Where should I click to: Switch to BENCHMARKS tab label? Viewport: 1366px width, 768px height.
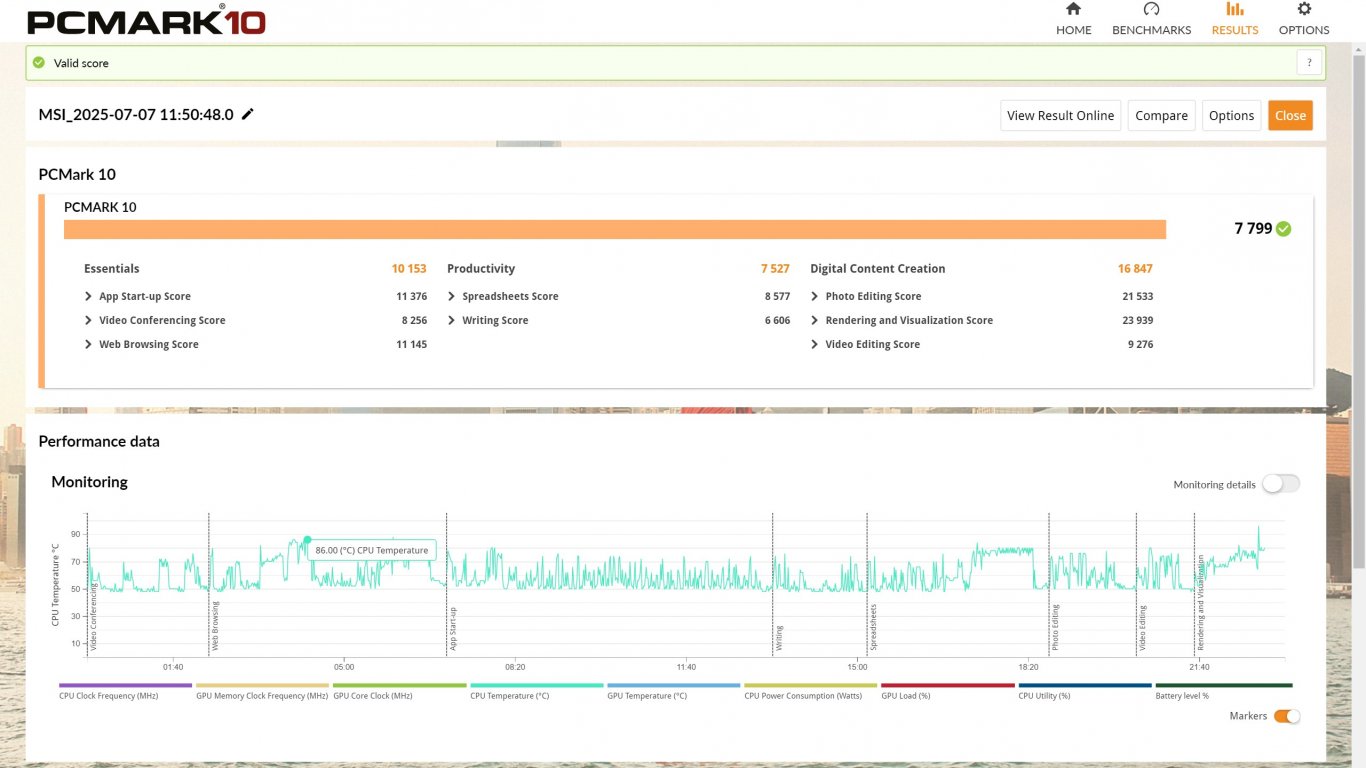click(x=1151, y=30)
